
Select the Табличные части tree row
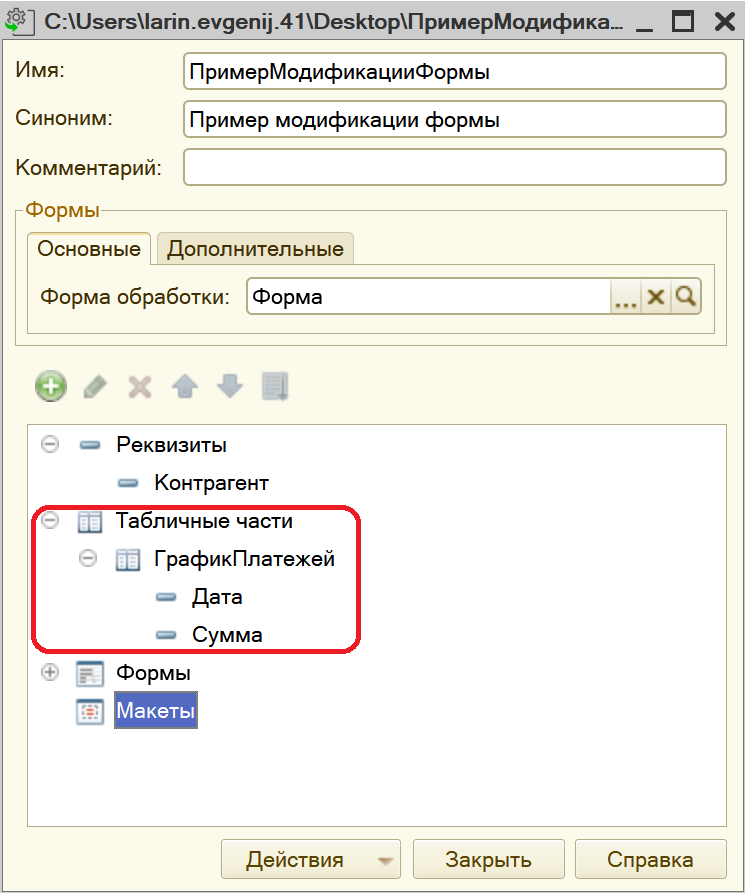[x=204, y=521]
